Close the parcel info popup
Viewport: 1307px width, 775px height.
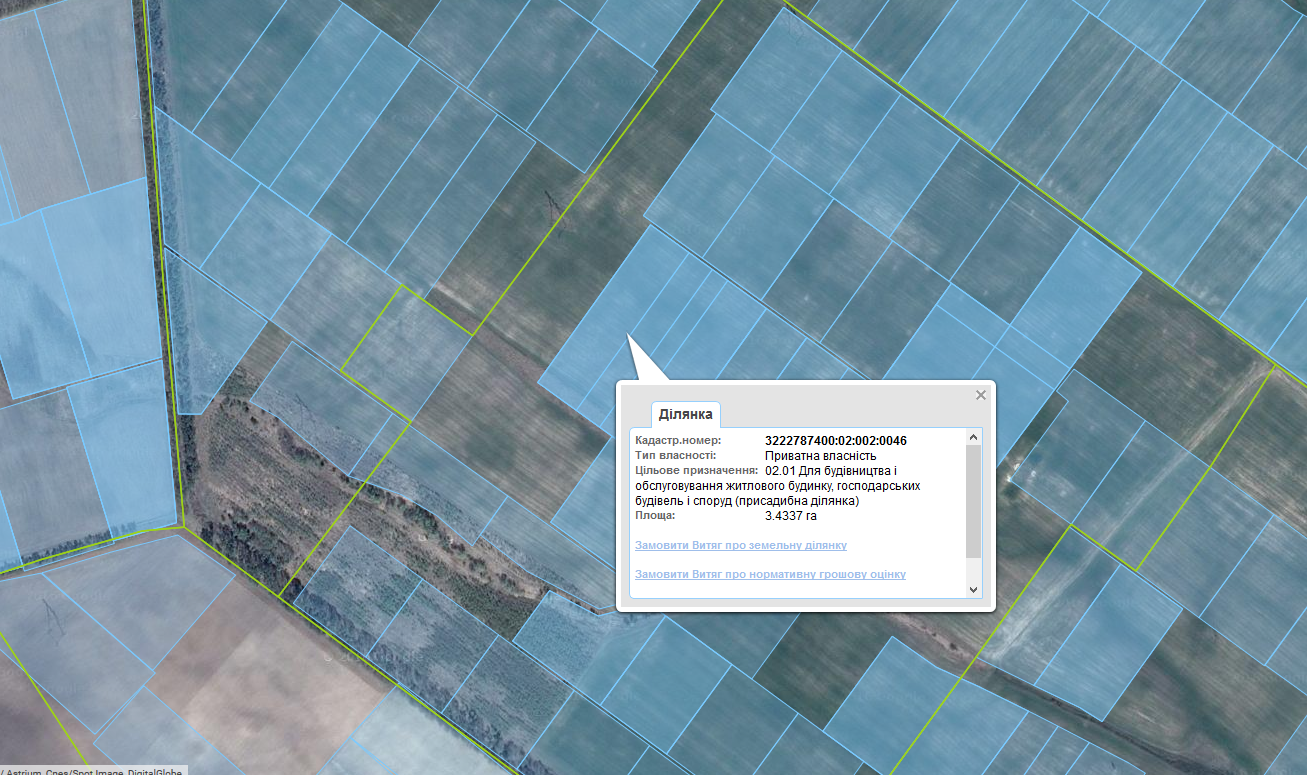(981, 395)
